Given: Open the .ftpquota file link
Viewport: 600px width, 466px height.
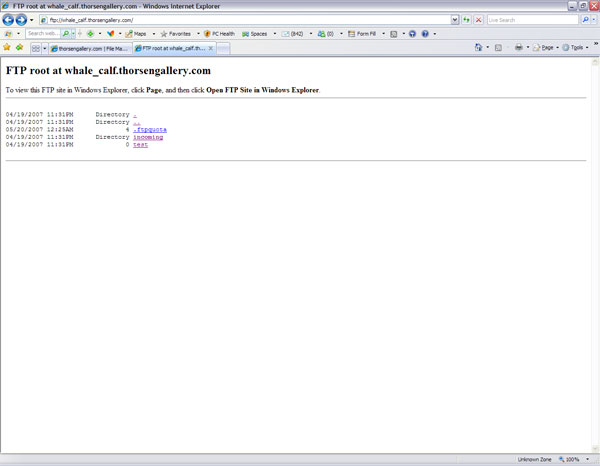Looking at the screenshot, I should [x=150, y=129].
